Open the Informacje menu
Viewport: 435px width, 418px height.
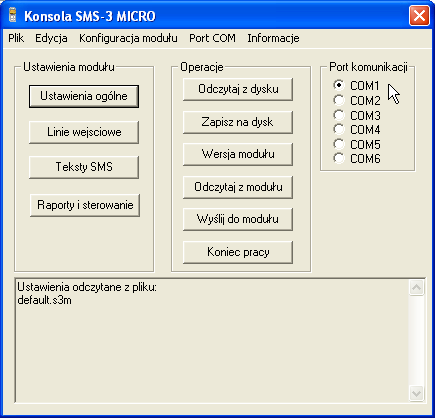(x=273, y=38)
